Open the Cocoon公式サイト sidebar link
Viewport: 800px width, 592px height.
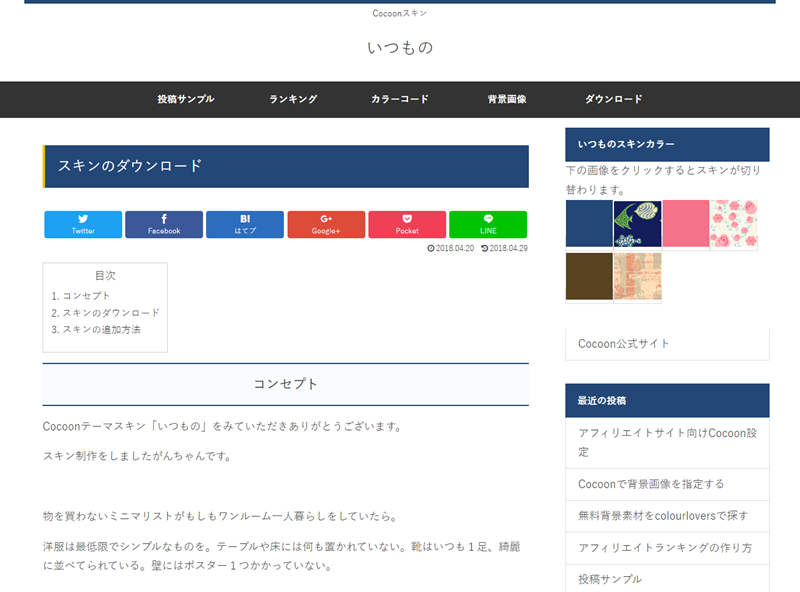[624, 343]
